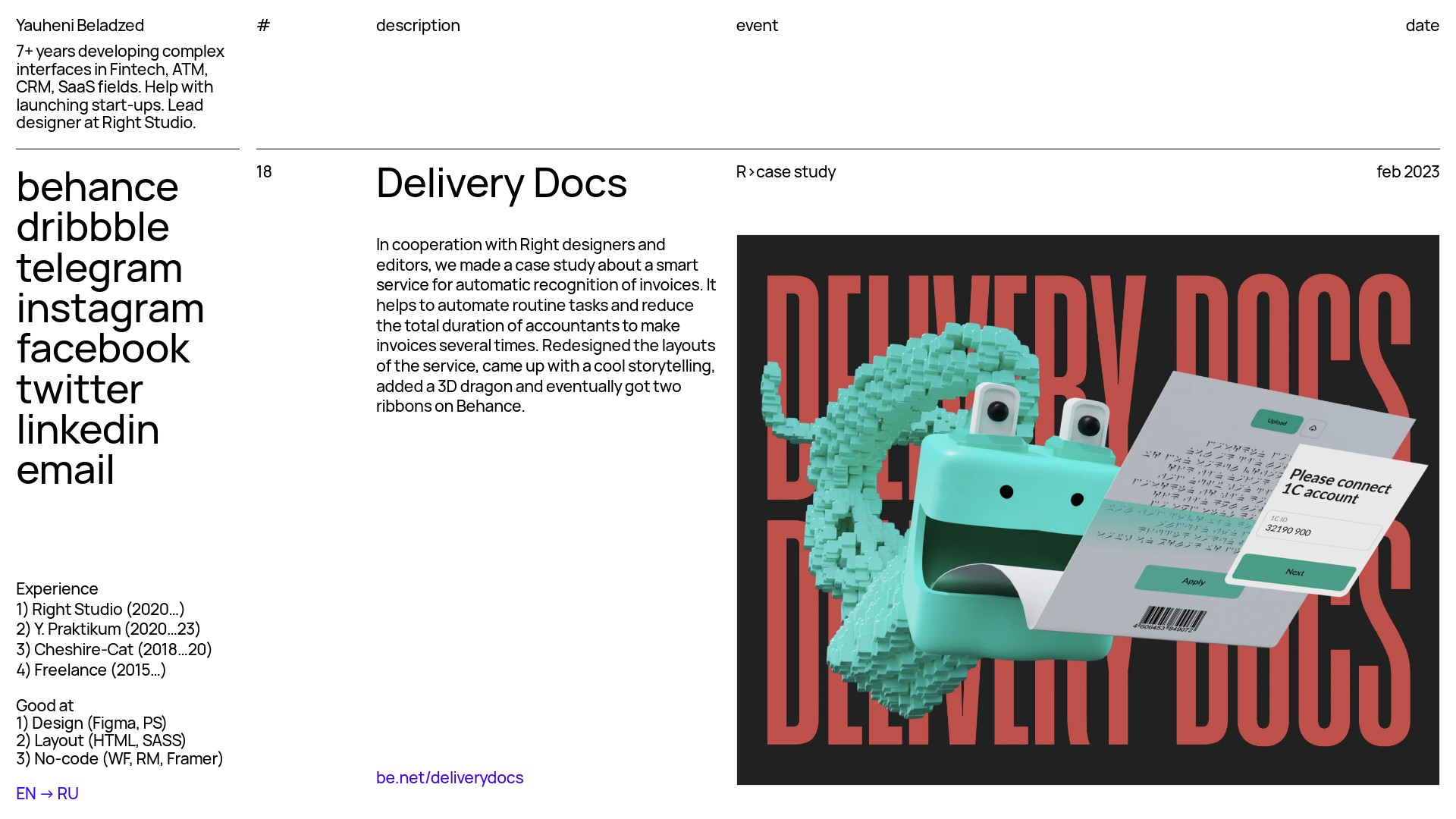The image size is (1456, 819).
Task: Click the 'feb 2023' date entry
Action: [x=1407, y=172]
